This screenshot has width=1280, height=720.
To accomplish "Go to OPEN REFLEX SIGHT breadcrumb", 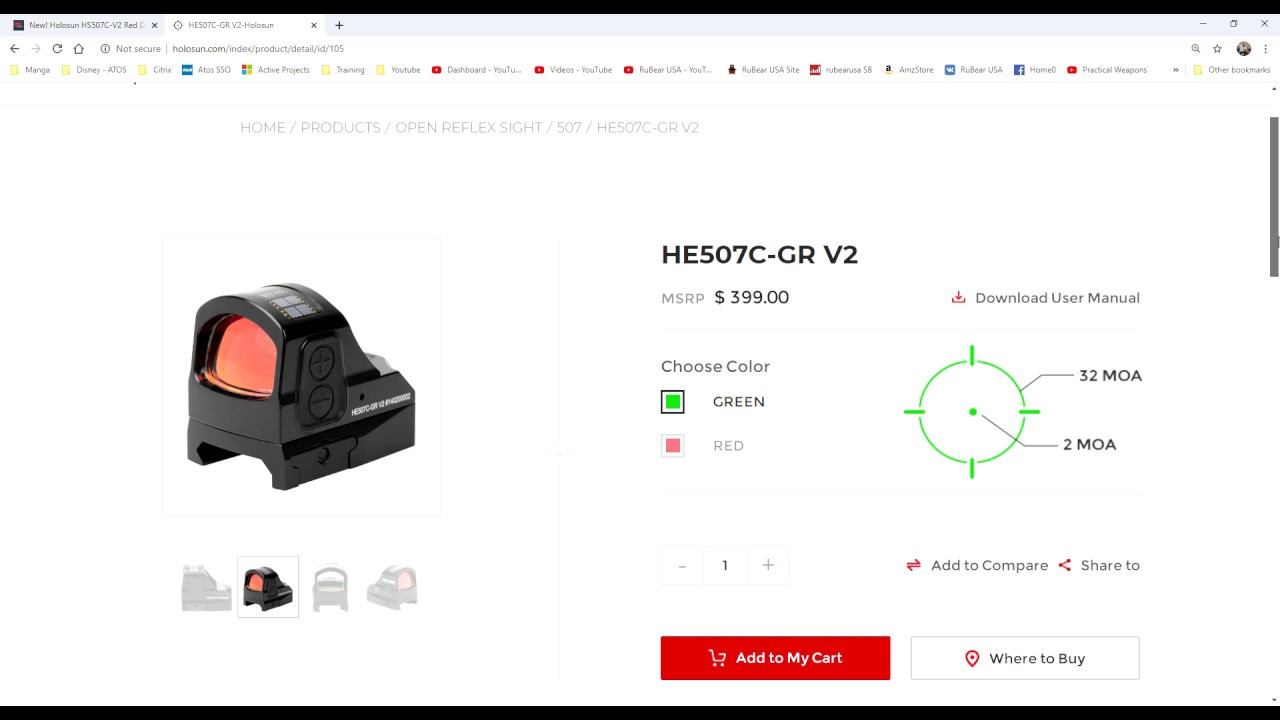I will pyautogui.click(x=468, y=128).
